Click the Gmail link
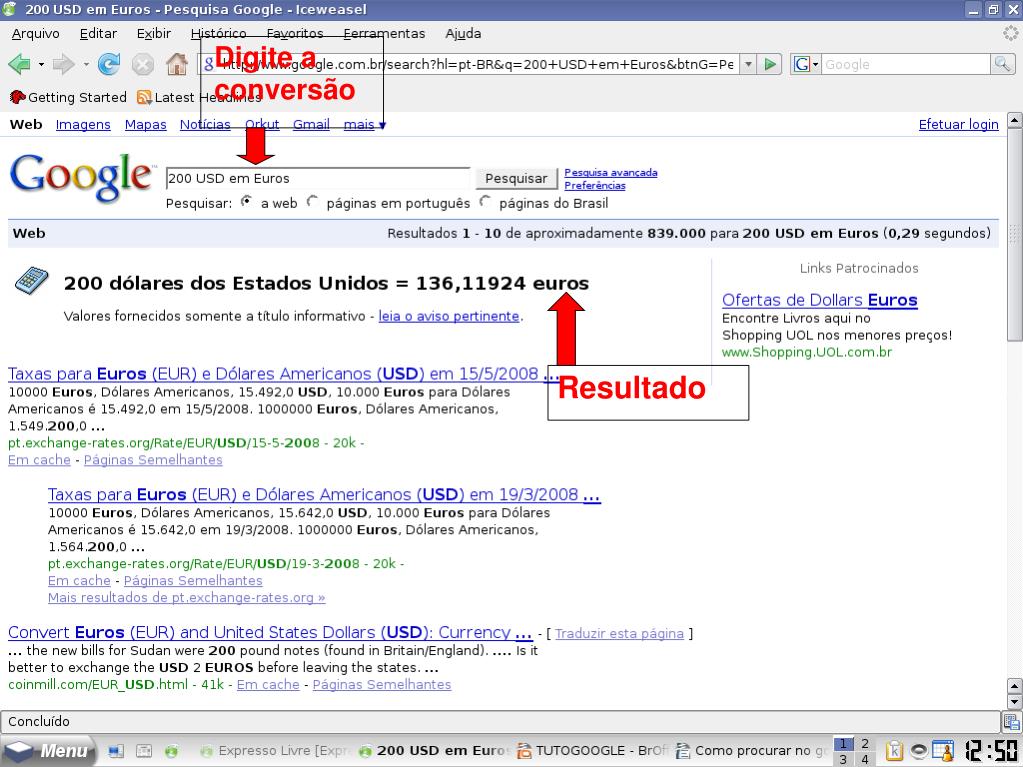The image size is (1023, 767). (311, 125)
